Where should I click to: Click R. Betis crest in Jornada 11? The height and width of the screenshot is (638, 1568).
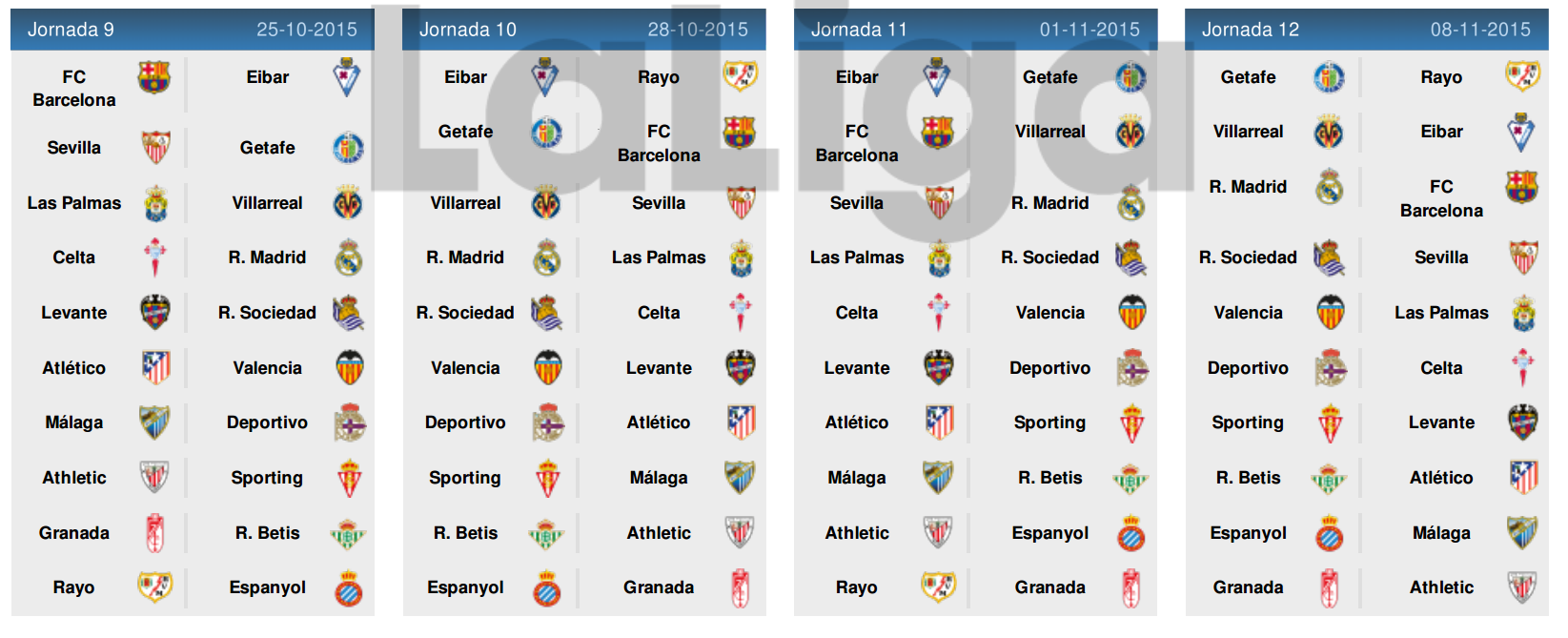[x=1130, y=479]
